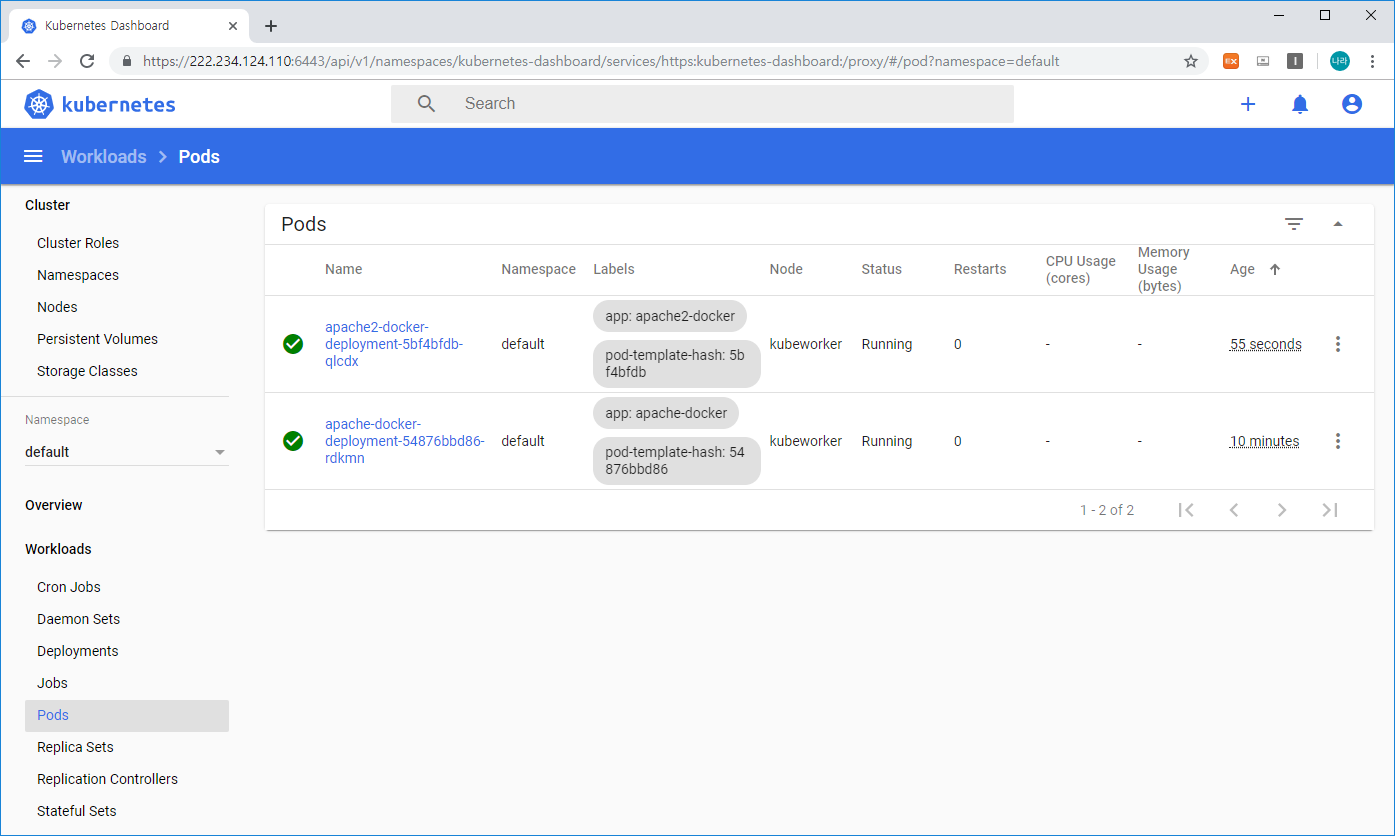
Task: Go to next page of pods
Action: tap(1282, 510)
